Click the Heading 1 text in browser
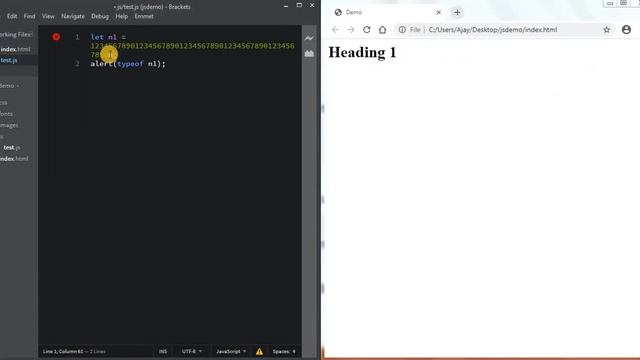Viewport: 640px width, 360px height. click(362, 52)
